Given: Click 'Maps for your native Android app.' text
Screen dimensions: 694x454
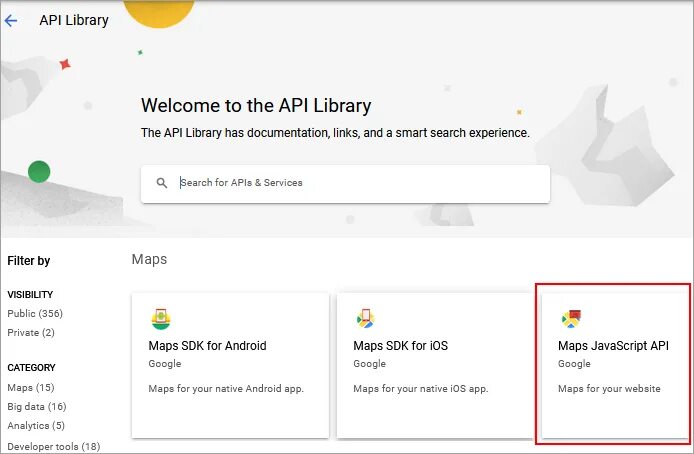Looking at the screenshot, I should coord(226,389).
